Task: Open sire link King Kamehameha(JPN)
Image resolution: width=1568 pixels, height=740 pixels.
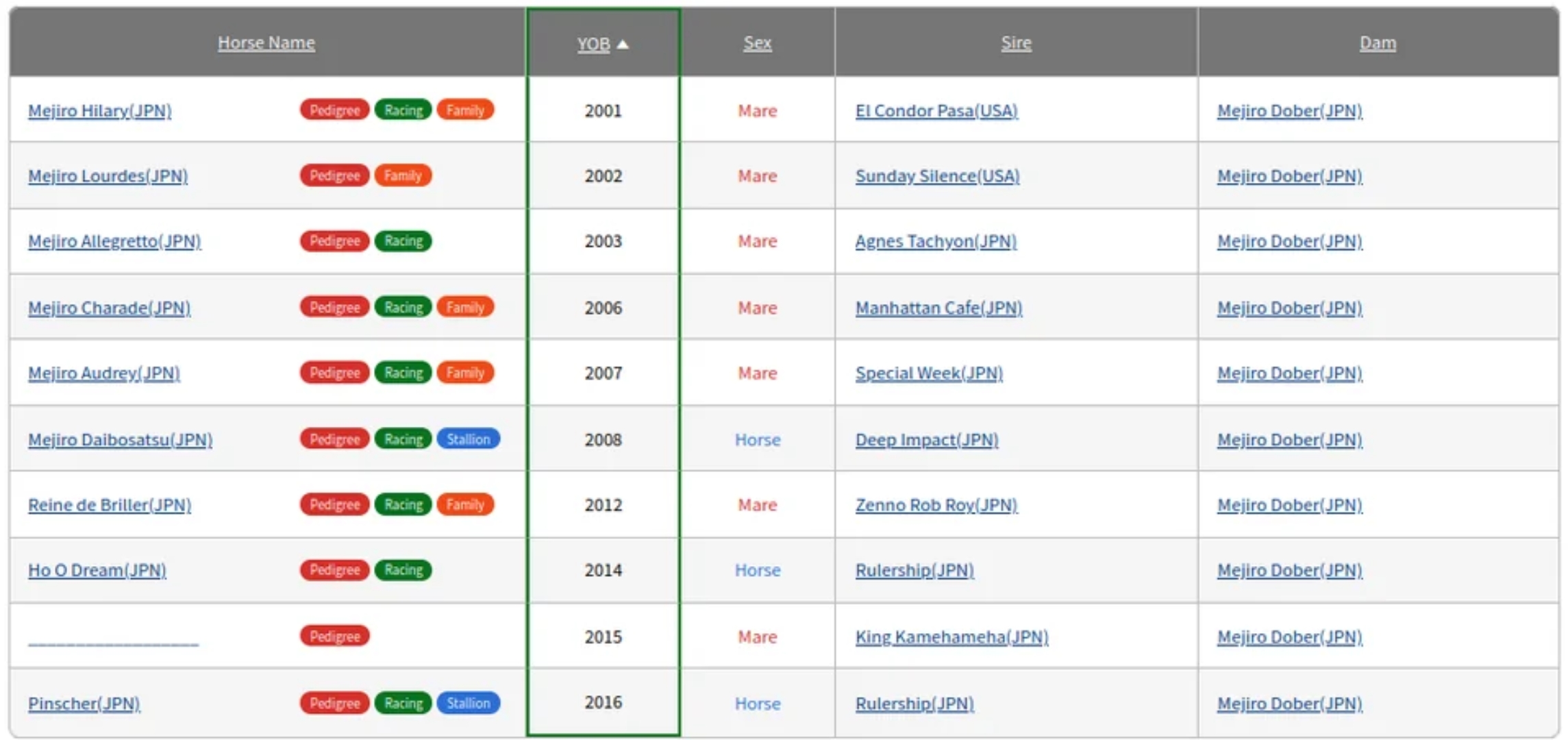Action: (951, 637)
